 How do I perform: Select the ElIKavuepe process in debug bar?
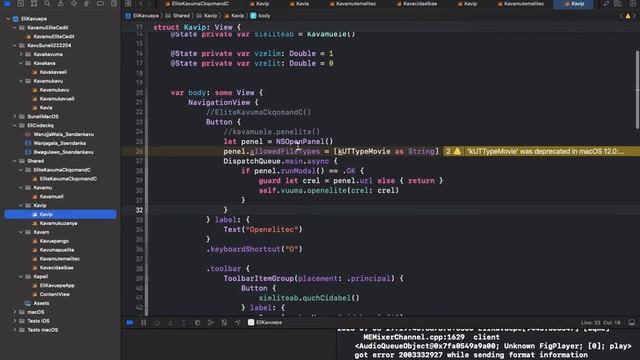[265, 322]
